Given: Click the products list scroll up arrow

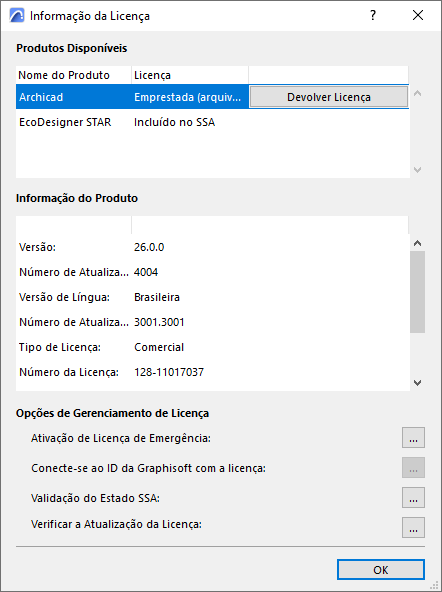Looking at the screenshot, I should pyautogui.click(x=417, y=93).
